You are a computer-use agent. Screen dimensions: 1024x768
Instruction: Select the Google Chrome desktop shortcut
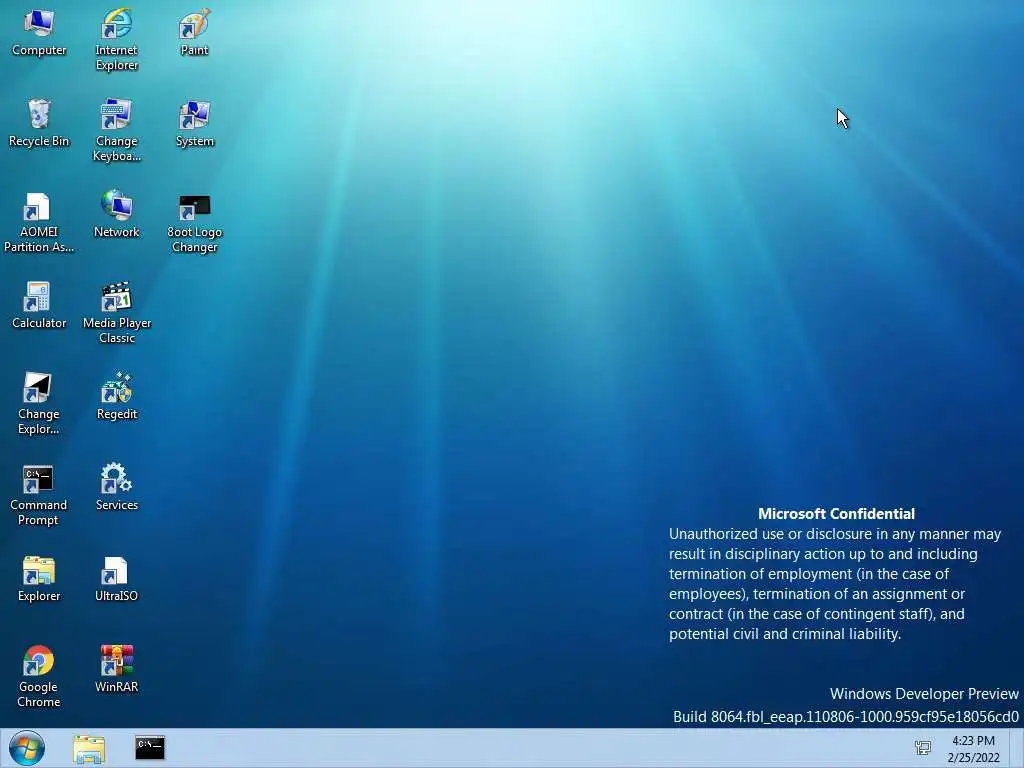point(39,677)
